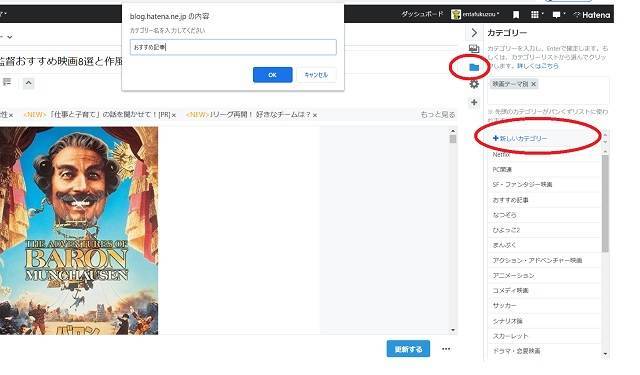Click the category list scrollbar thumb

pyautogui.click(x=605, y=203)
